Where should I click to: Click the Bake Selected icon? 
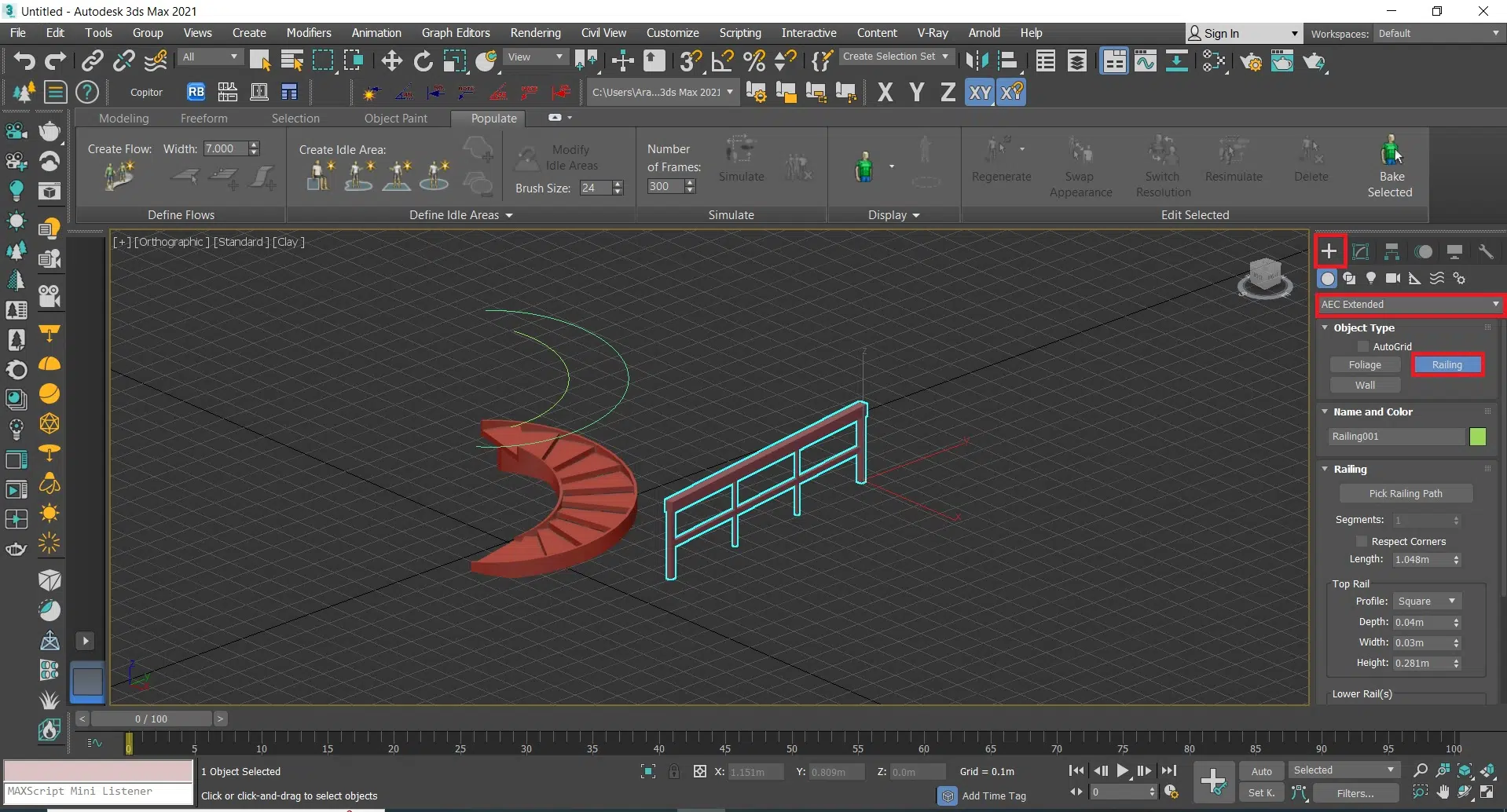coord(1390,151)
